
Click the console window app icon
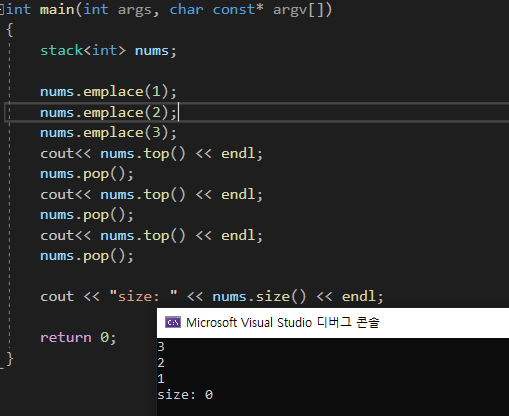pos(173,322)
